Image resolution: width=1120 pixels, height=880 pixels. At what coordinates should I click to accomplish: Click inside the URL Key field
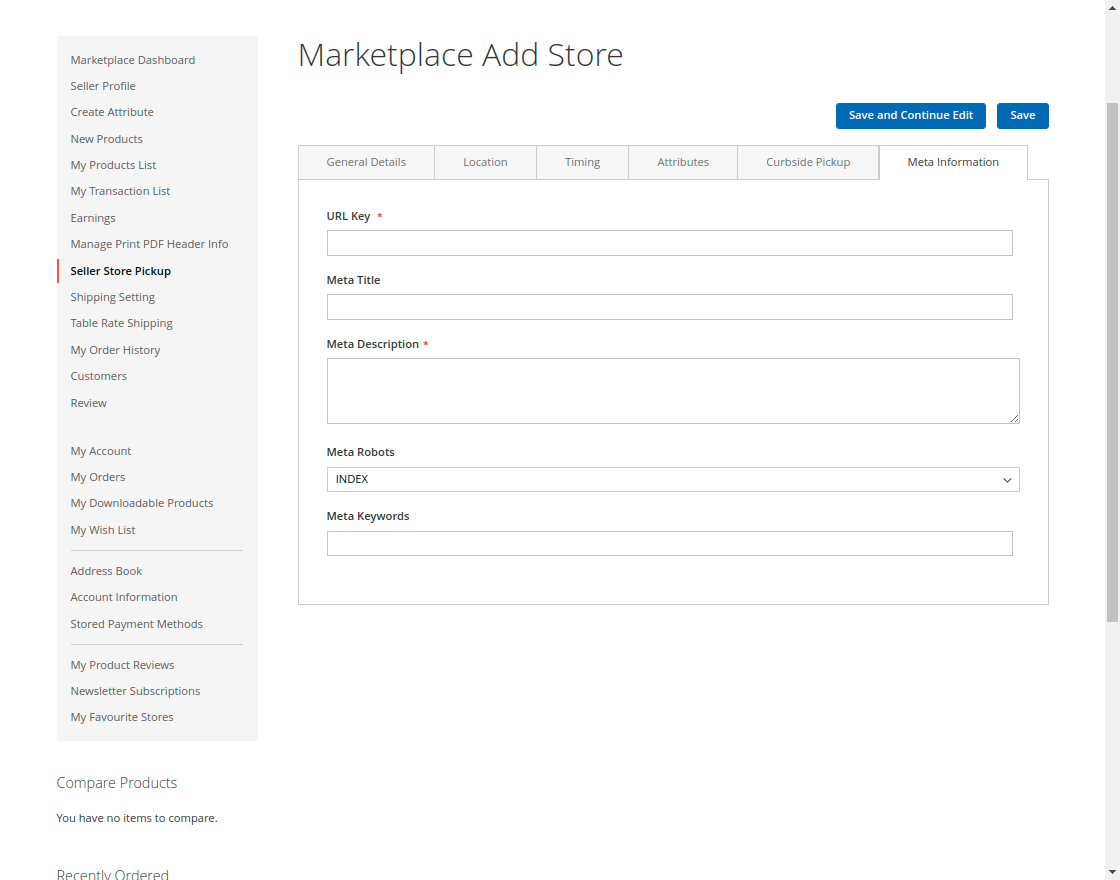coord(669,242)
